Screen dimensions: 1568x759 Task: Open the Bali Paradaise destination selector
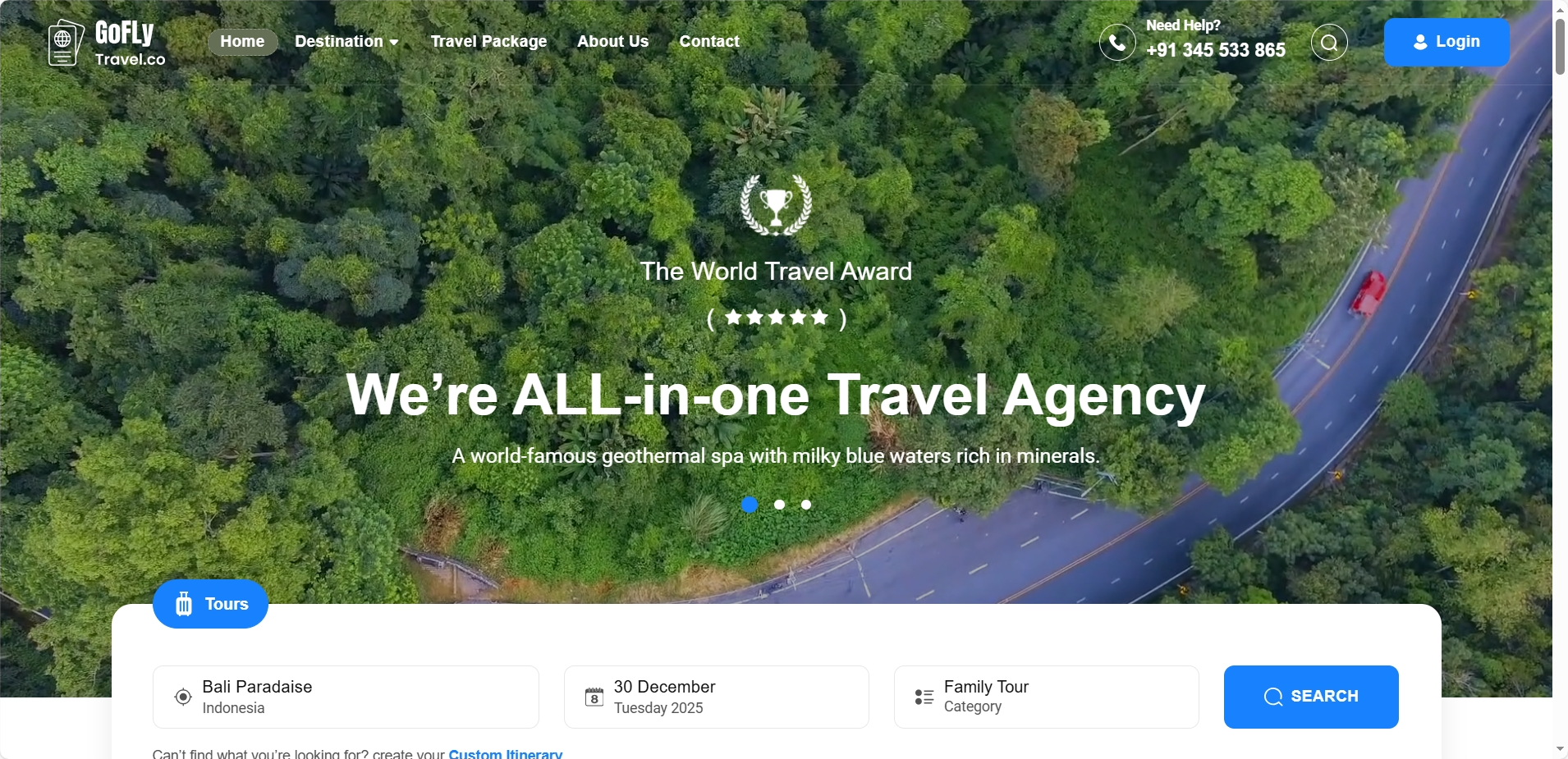click(346, 697)
